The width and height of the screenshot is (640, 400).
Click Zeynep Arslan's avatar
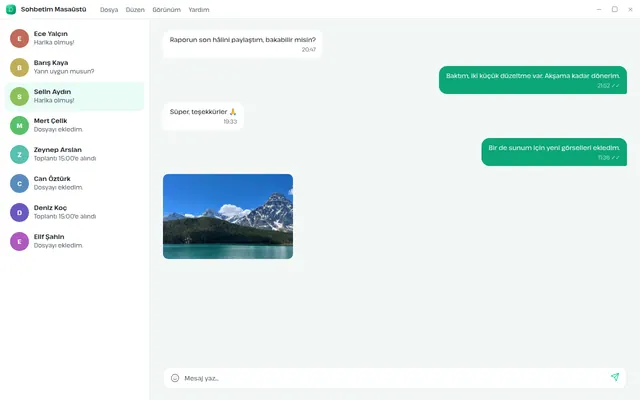point(19,154)
